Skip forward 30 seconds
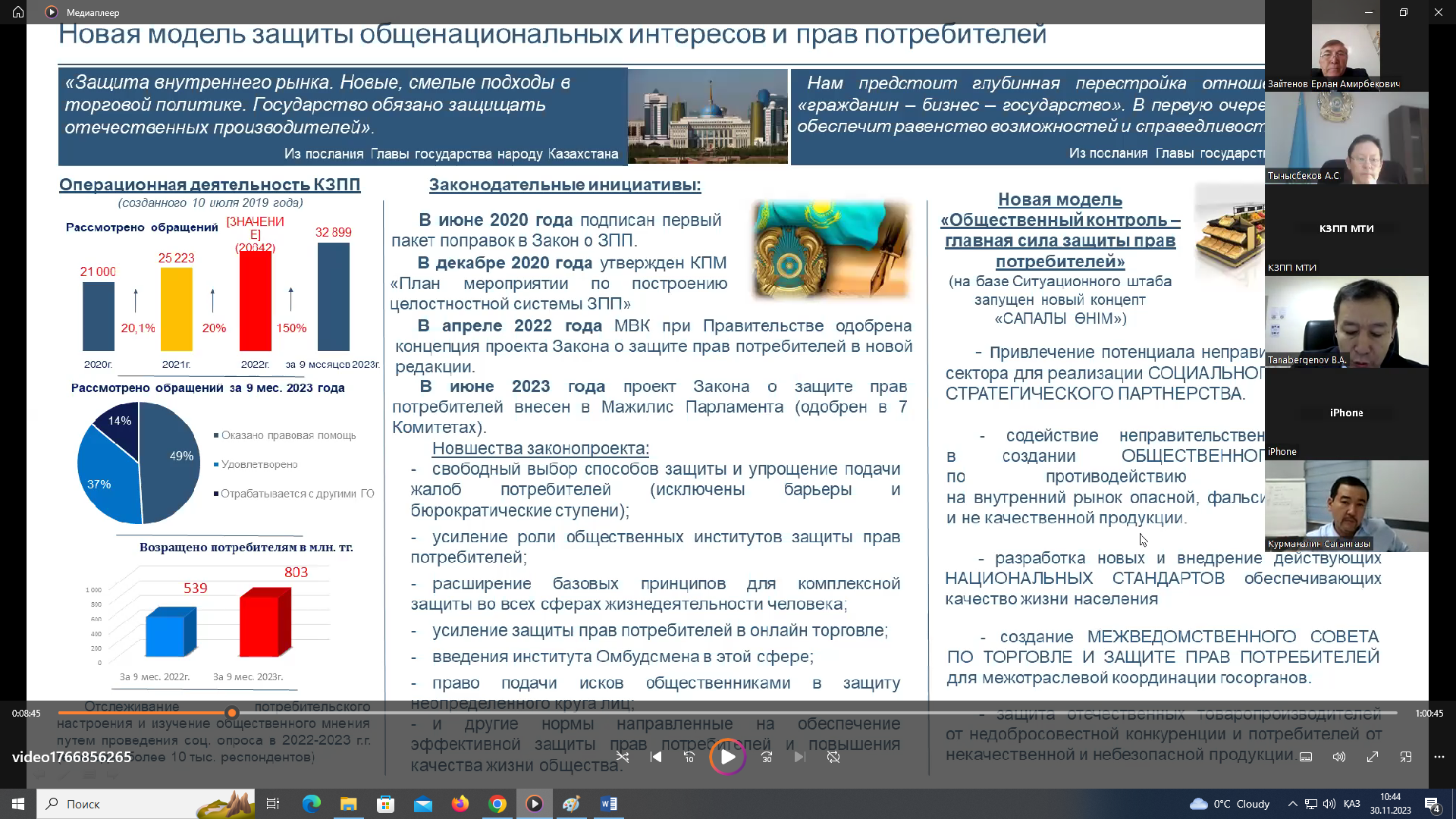The width and height of the screenshot is (1456, 819). coord(767,757)
